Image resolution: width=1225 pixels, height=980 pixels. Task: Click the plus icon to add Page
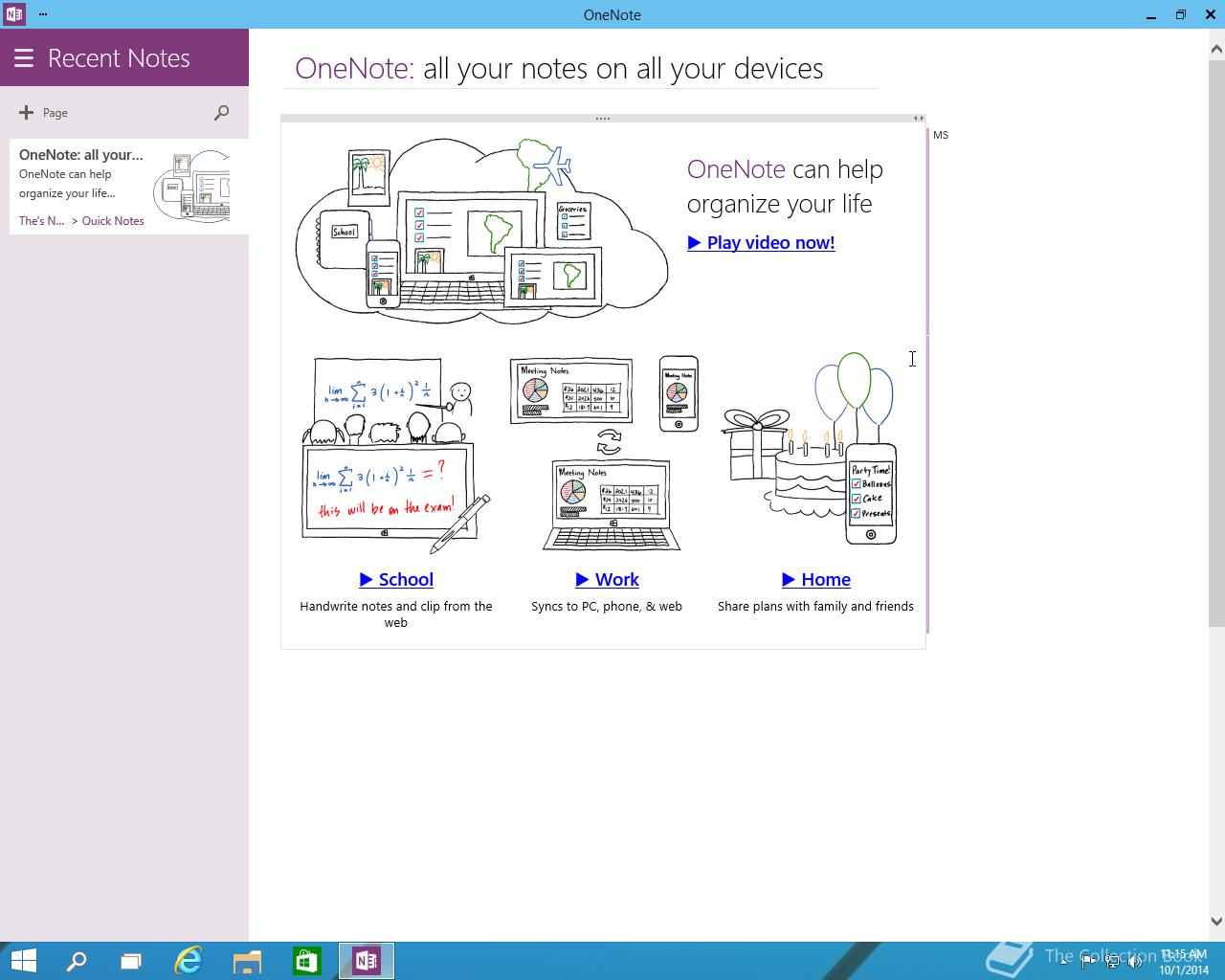coord(26,113)
